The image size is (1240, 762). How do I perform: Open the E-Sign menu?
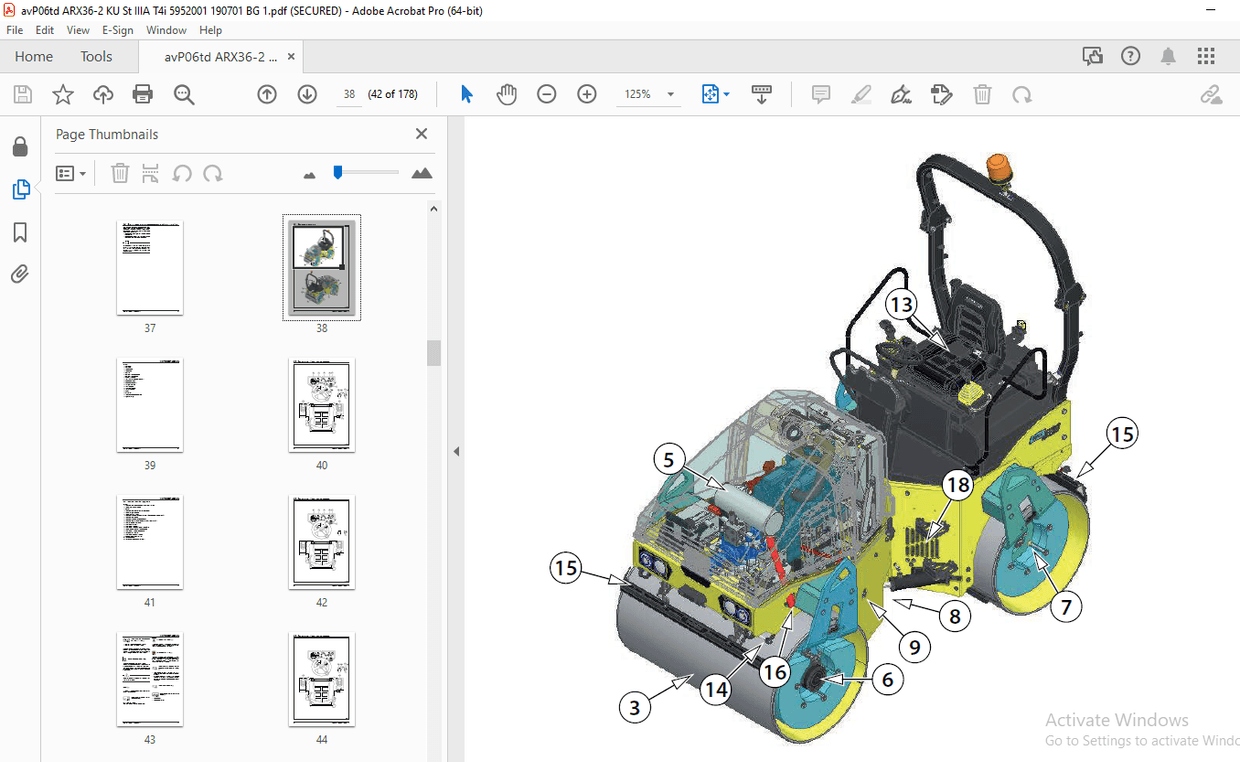(118, 30)
